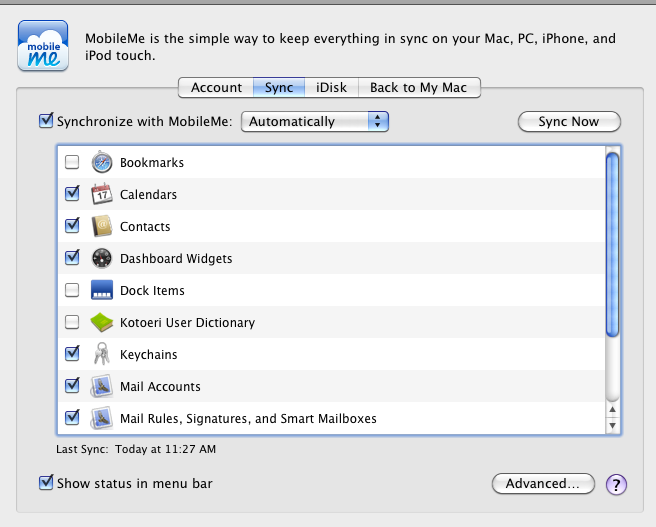
Task: Click the calendar icon beside Calendars
Action: [x=102, y=194]
